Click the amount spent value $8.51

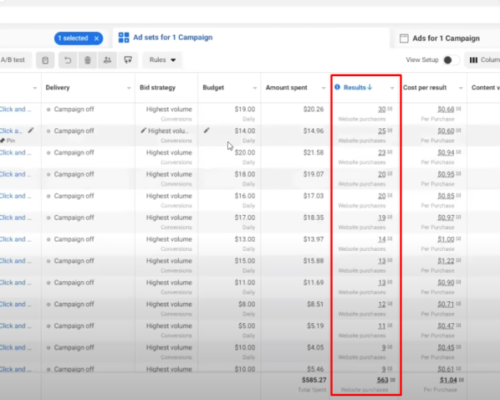315,304
